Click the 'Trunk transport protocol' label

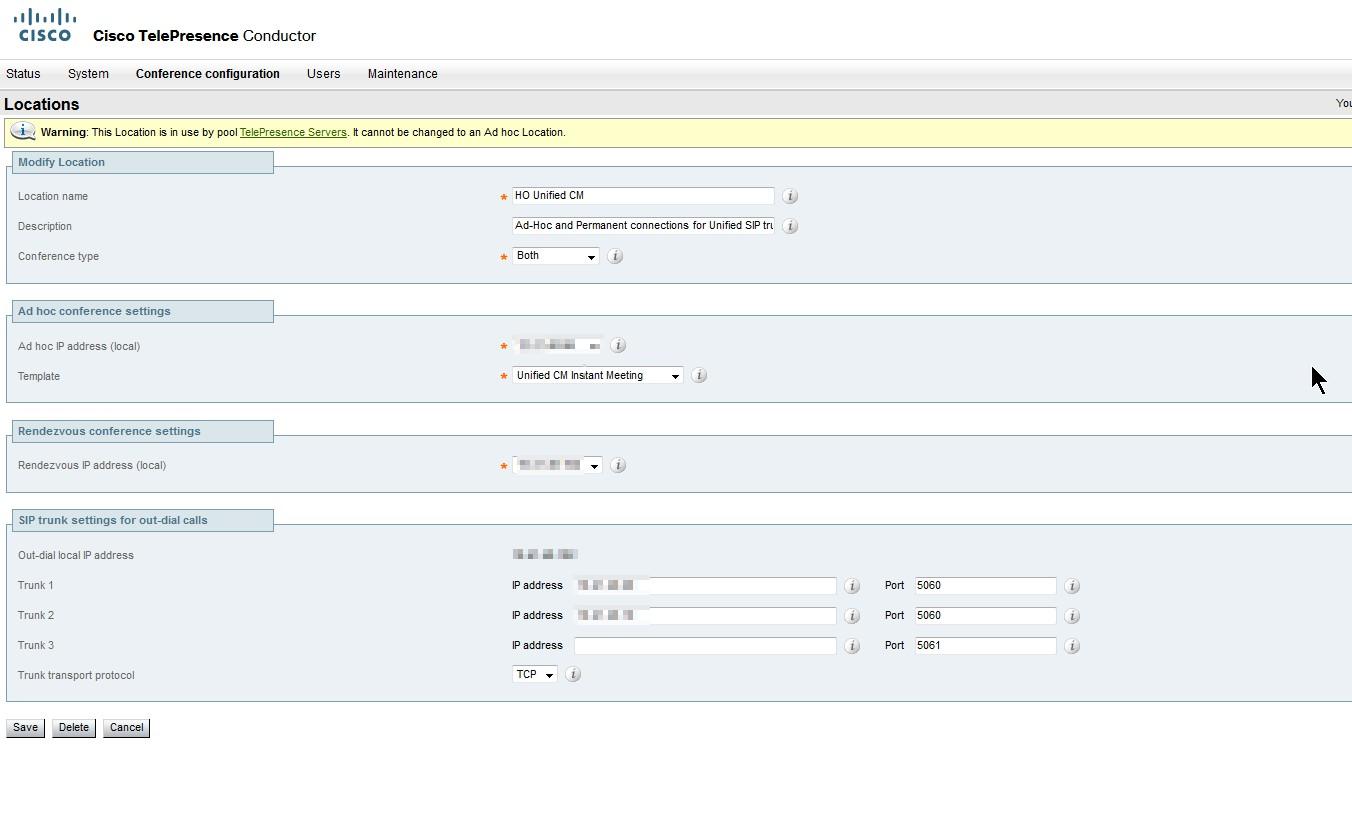pos(76,676)
